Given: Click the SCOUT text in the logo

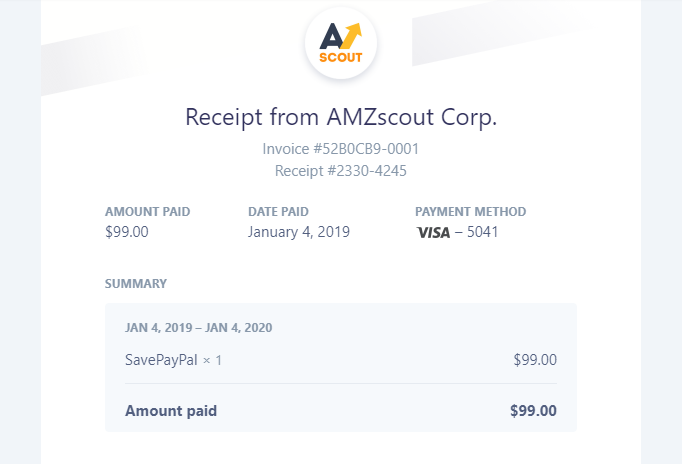Looking at the screenshot, I should pyautogui.click(x=340, y=57).
